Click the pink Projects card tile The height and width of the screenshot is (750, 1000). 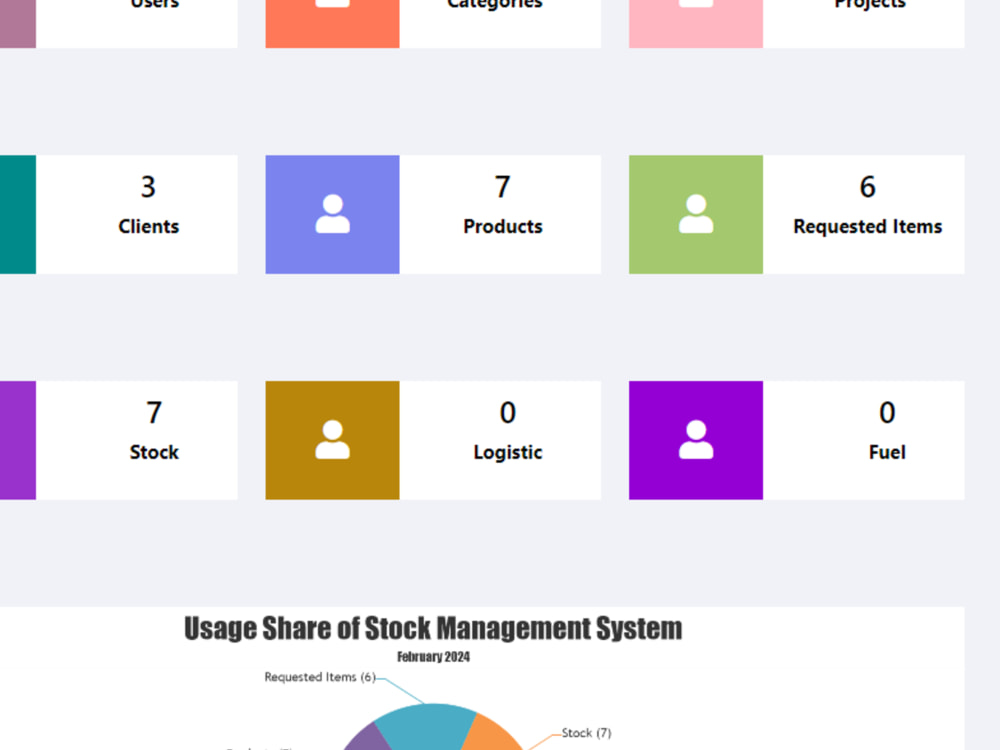[x=696, y=24]
